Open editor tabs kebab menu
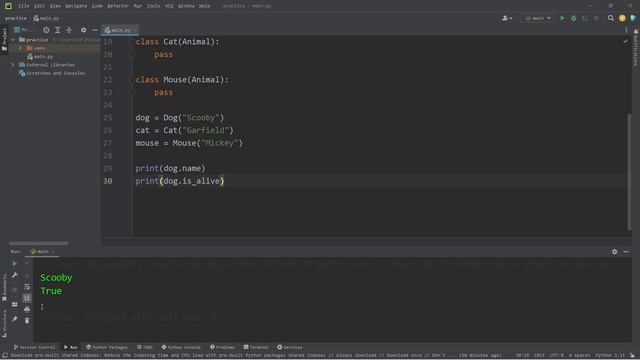This screenshot has height=360, width=640. [x=626, y=30]
